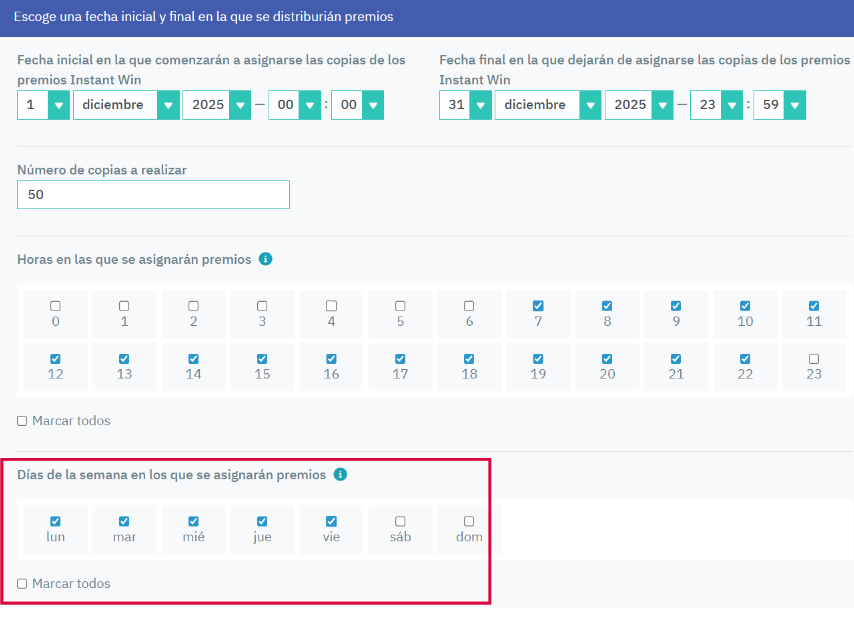854x629 pixels.
Task: Toggle Marcar todos under the weekdays
Action: tap(23, 584)
